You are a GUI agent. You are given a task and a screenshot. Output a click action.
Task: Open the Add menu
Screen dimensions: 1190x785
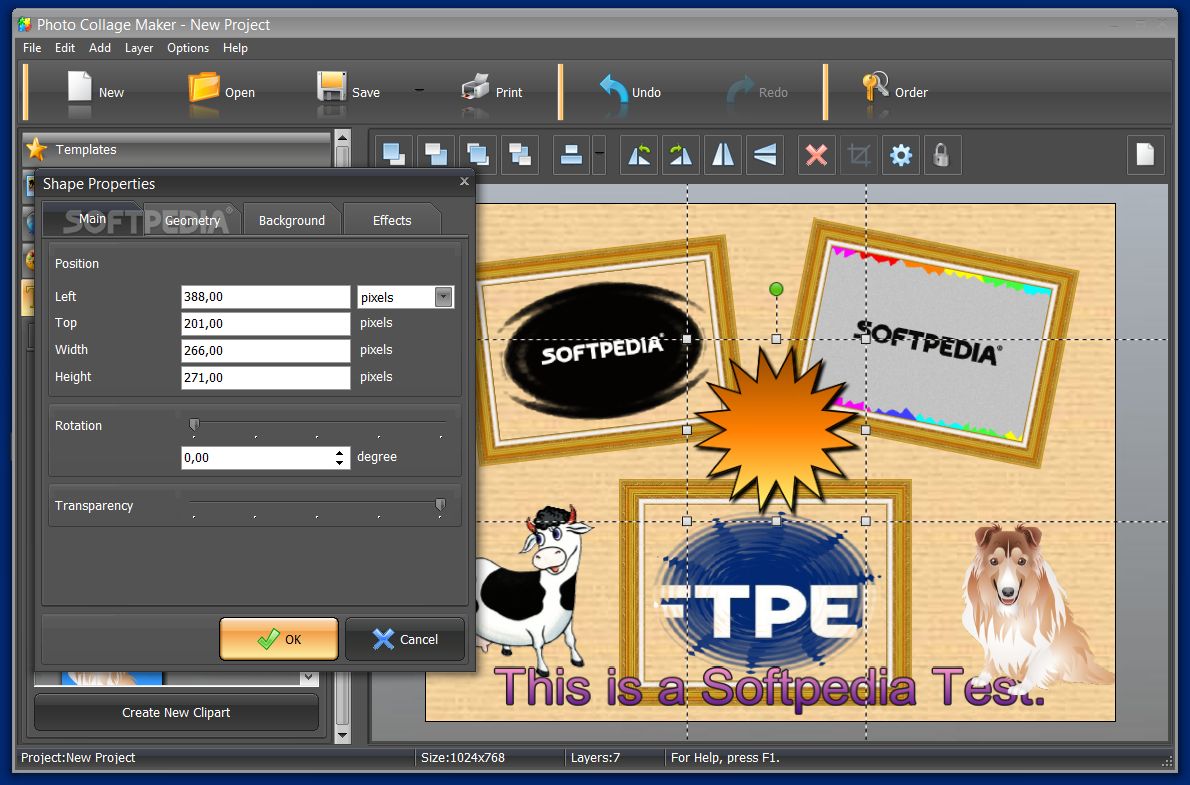coord(99,48)
